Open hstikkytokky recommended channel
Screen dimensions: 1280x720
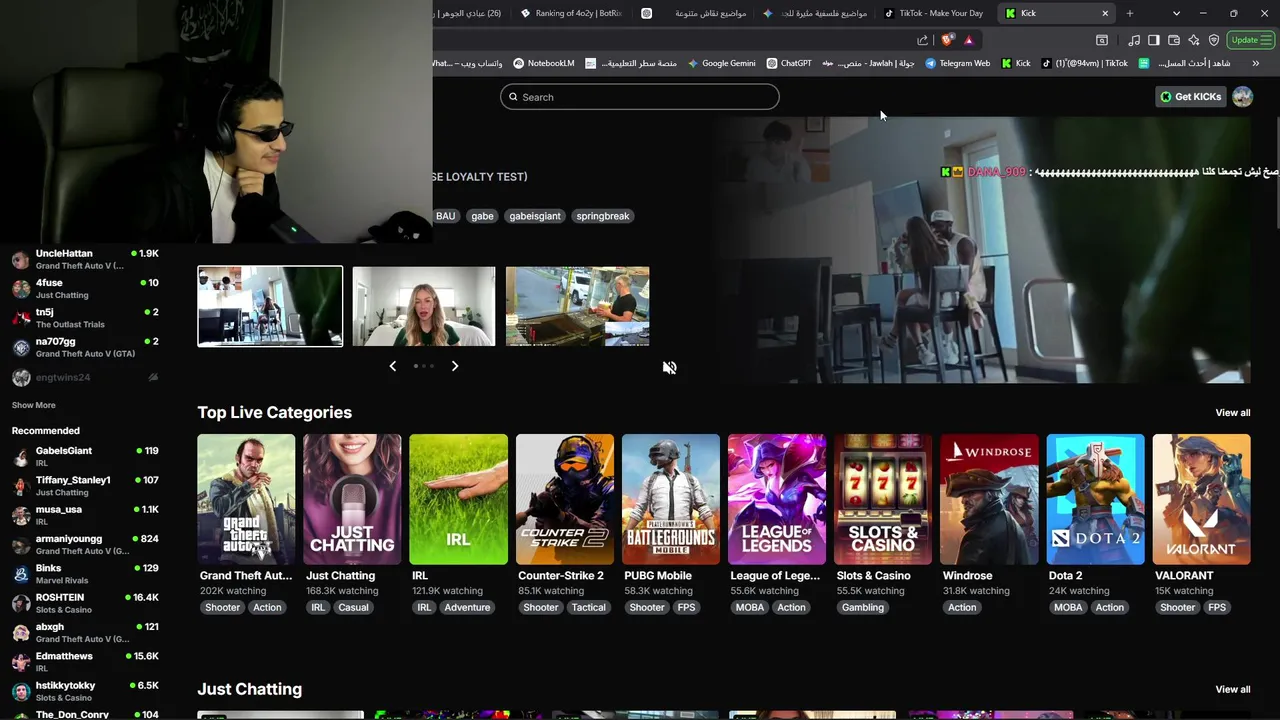[85, 691]
